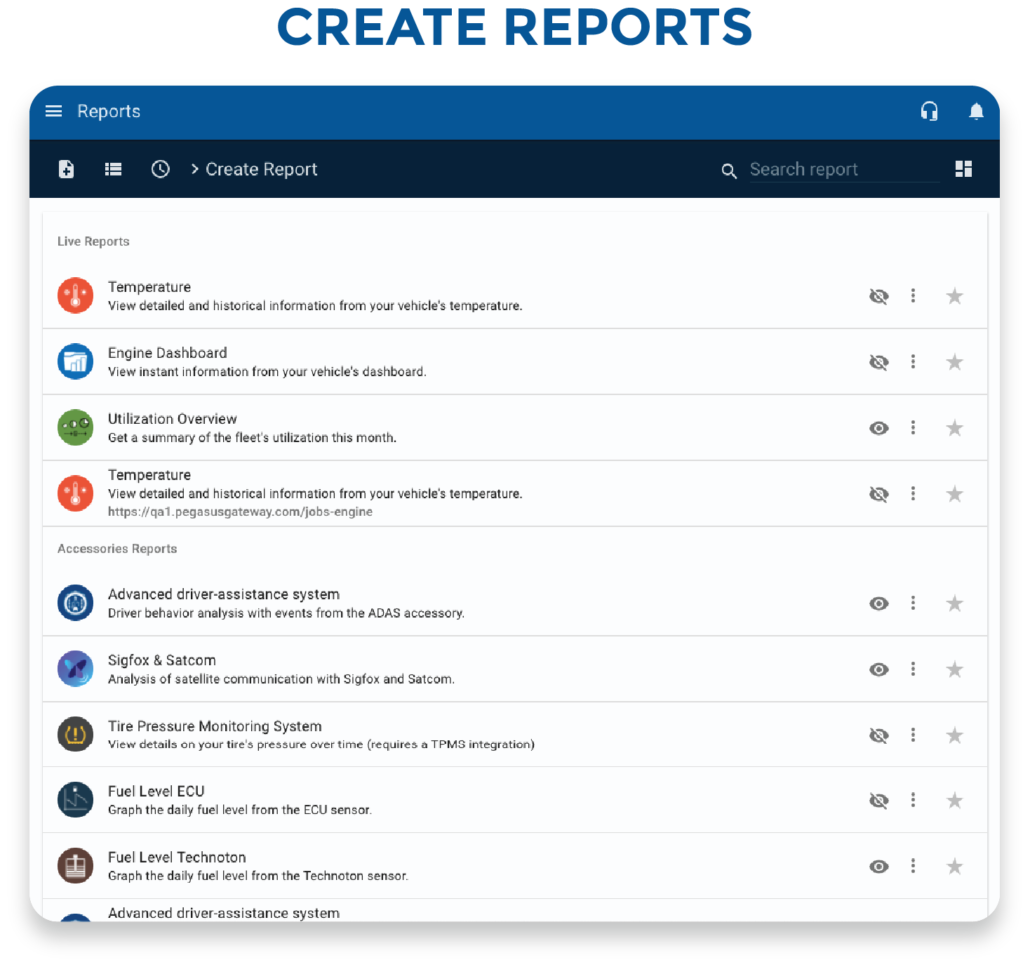Toggle visibility of Temperature report with pegasusgateway URL

[x=879, y=494]
